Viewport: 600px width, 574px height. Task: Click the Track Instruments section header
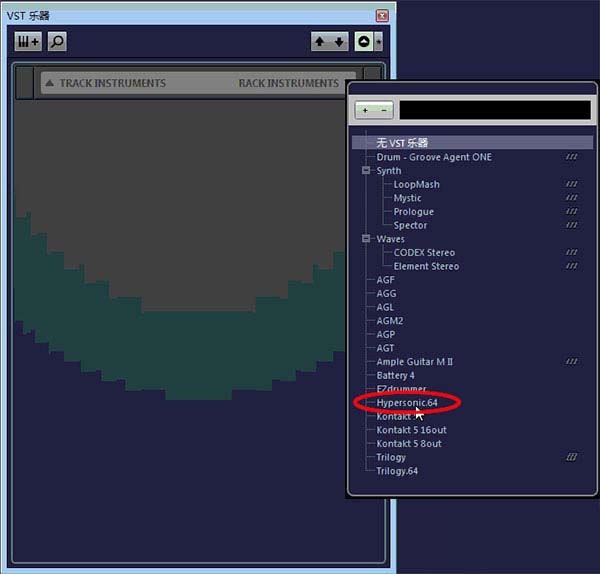pos(112,83)
